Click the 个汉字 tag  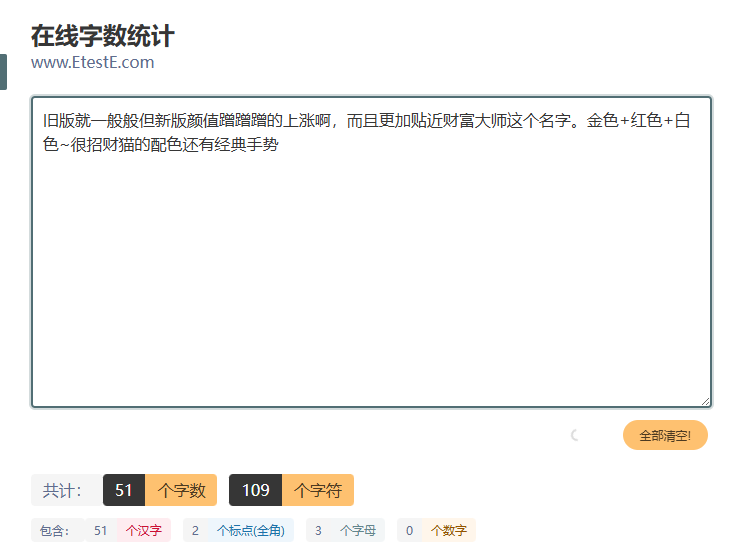coord(144,530)
